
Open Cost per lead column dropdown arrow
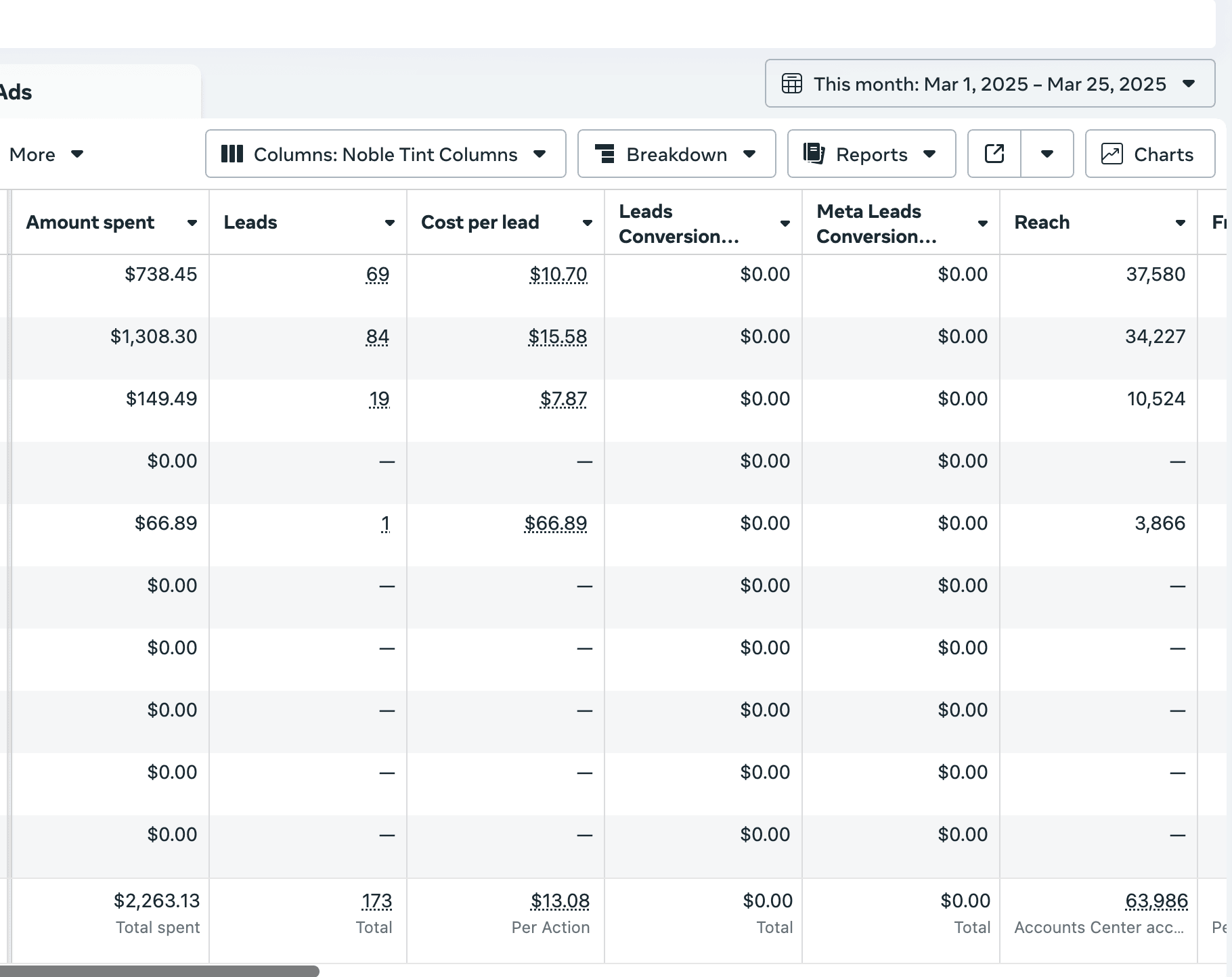pos(588,223)
